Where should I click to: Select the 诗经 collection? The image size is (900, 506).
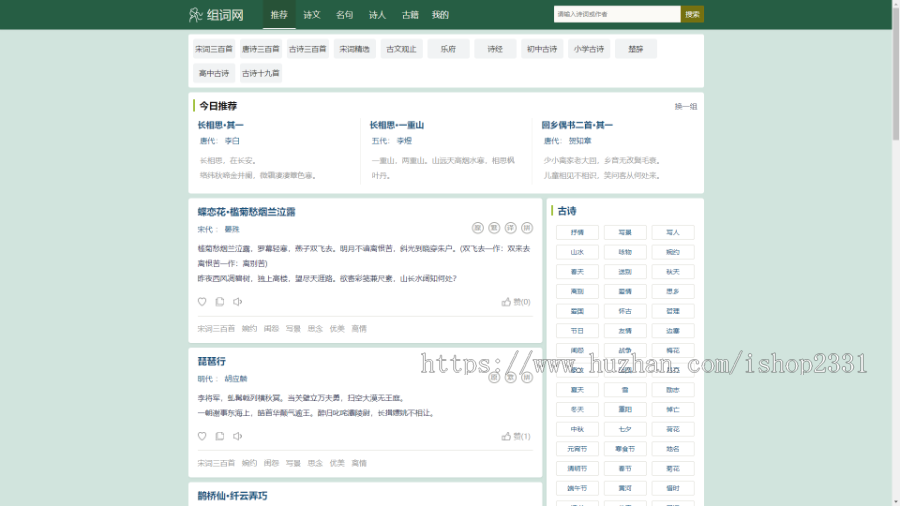(495, 49)
